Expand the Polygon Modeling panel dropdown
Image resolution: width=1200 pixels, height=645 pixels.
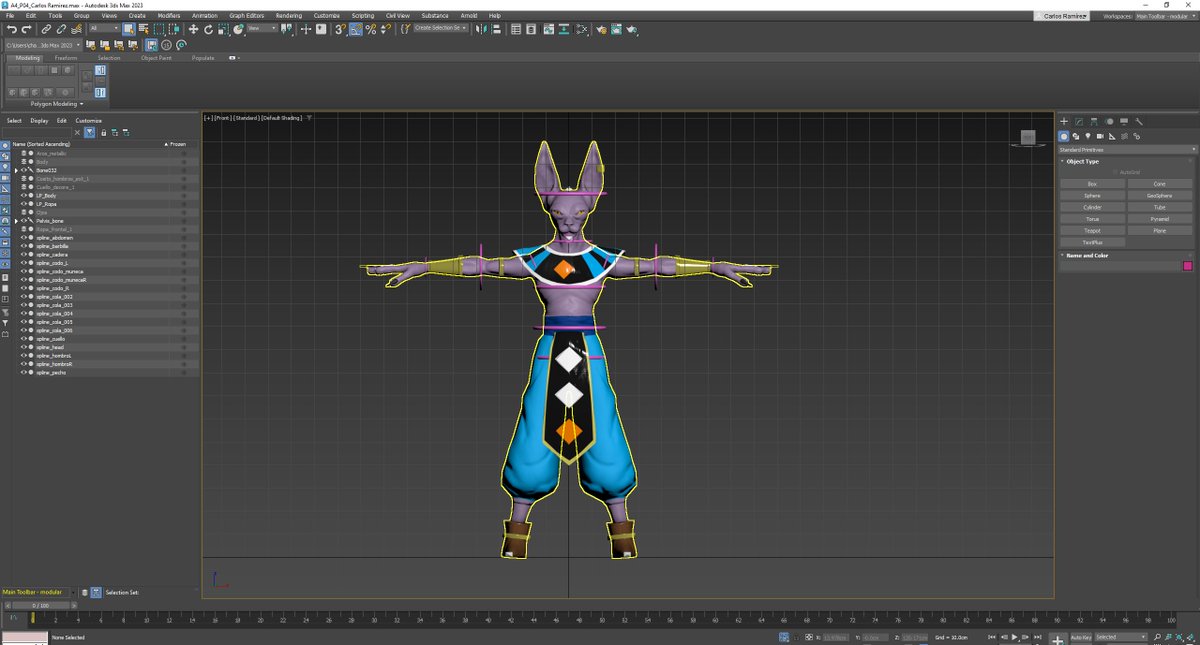pos(57,103)
